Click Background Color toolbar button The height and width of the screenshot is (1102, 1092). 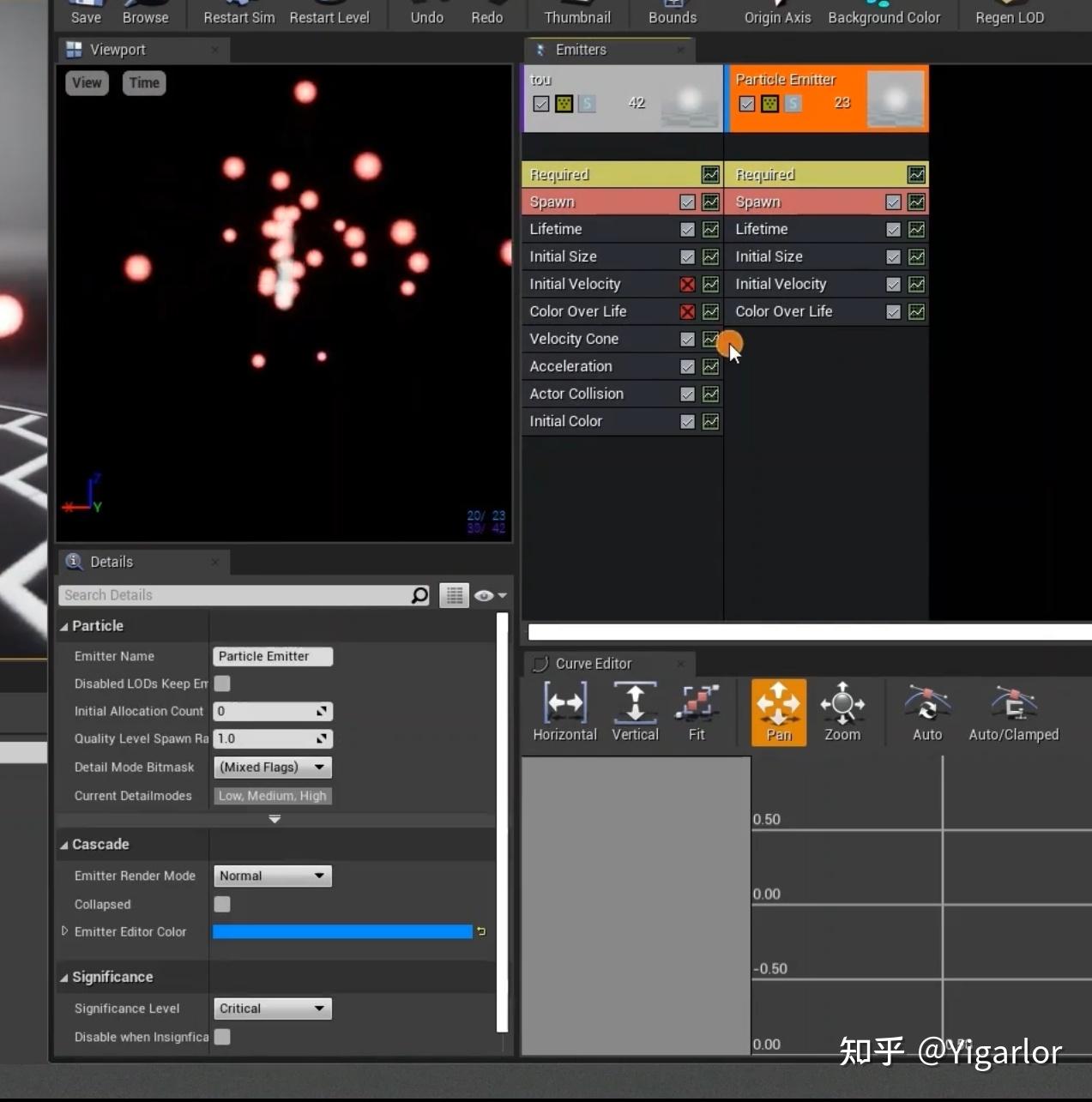[884, 15]
